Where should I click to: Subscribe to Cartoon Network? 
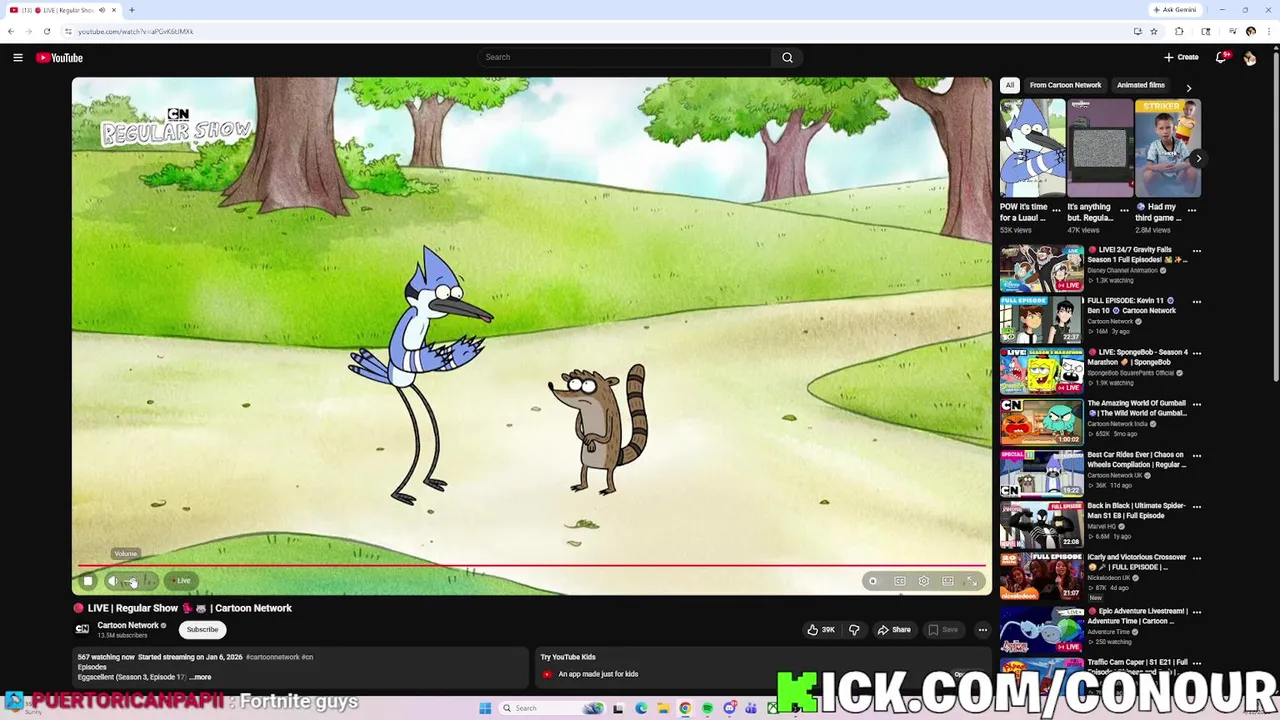coord(202,630)
